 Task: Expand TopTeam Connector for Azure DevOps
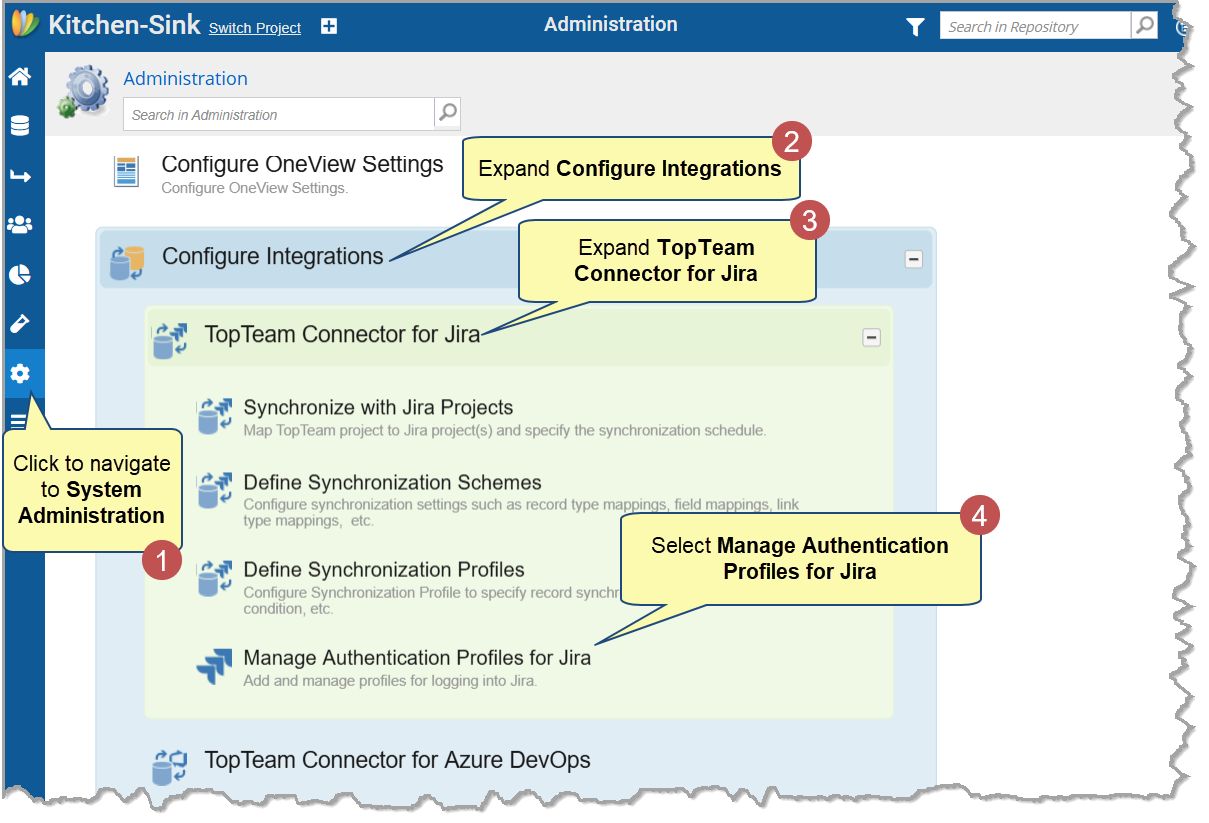click(397, 760)
